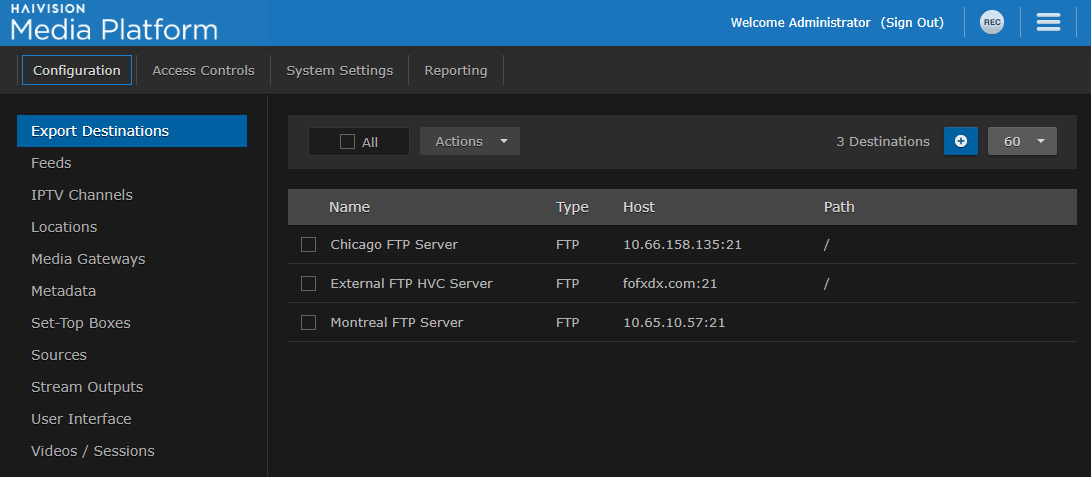Select Feeds in the sidebar
The height and width of the screenshot is (477, 1091).
point(51,163)
